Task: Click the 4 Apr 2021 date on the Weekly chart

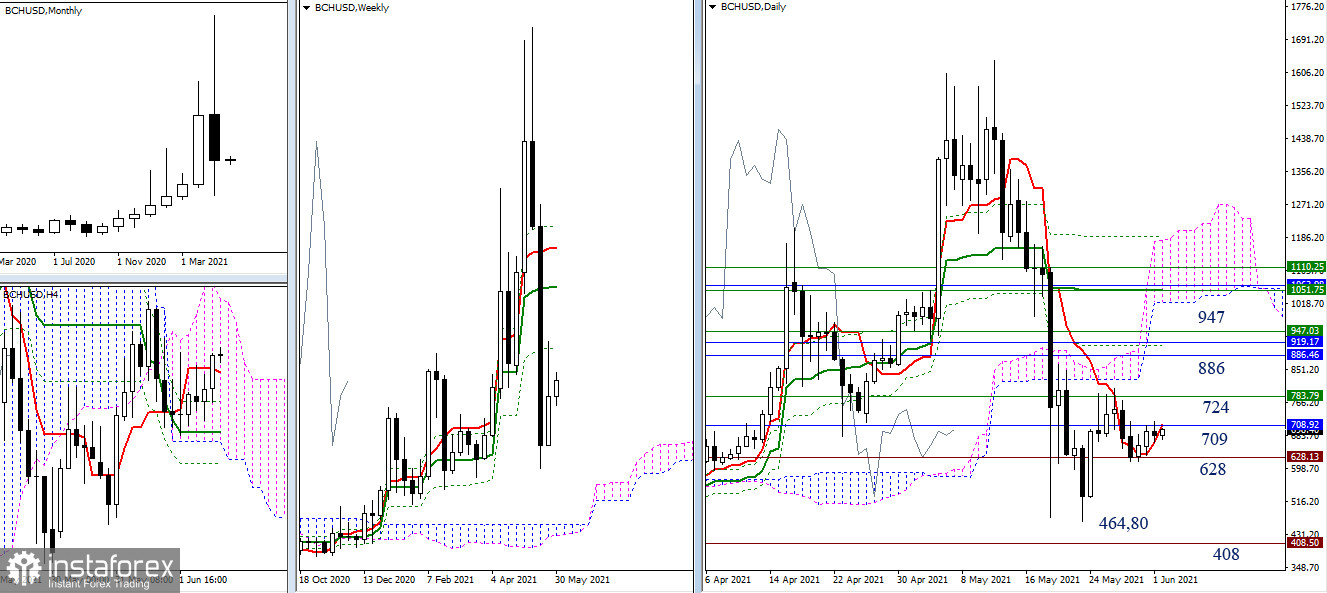Action: coord(516,579)
